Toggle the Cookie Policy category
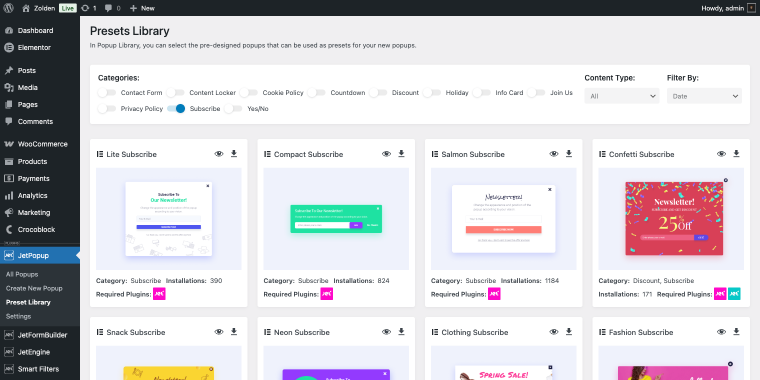 coord(249,93)
